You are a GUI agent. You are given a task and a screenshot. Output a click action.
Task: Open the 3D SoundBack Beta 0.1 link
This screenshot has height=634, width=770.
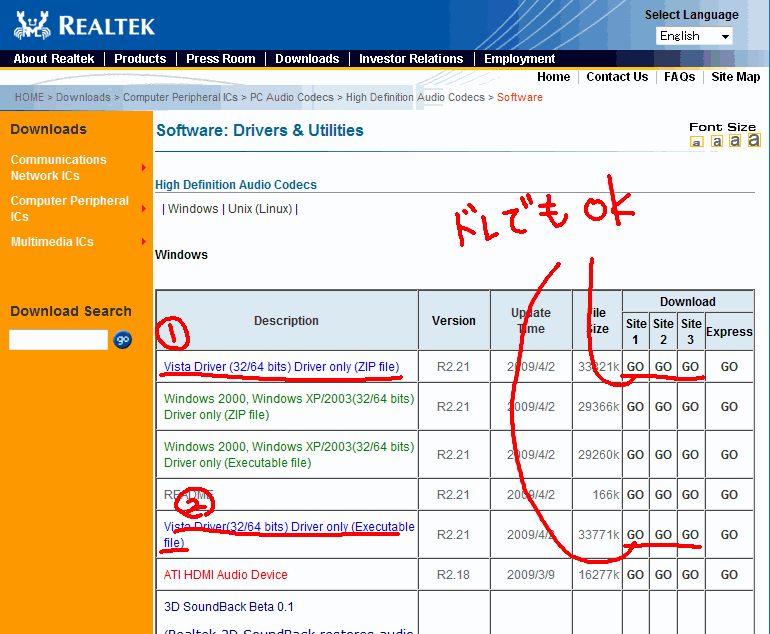228,607
